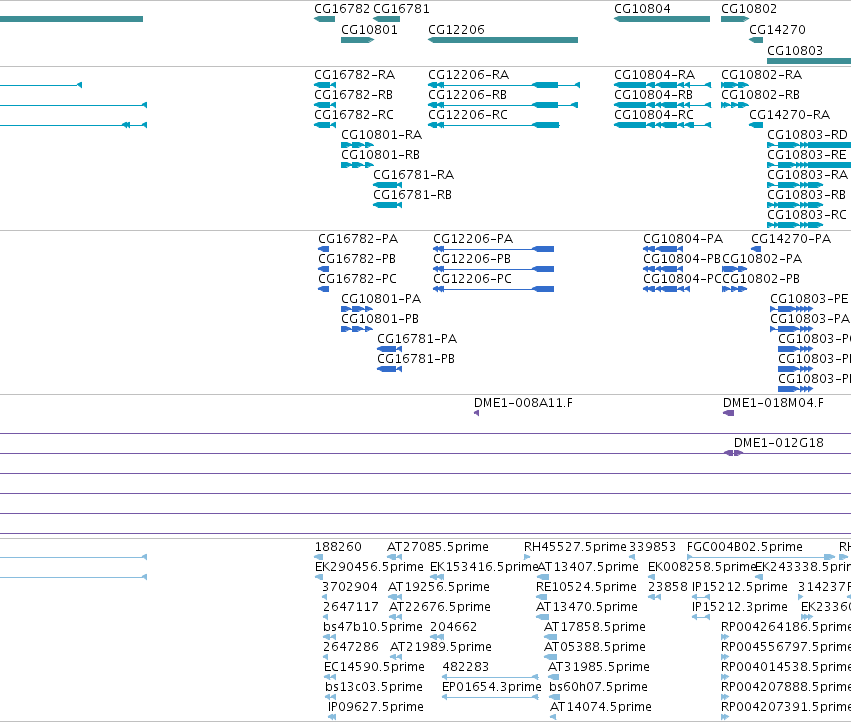The width and height of the screenshot is (851, 722).
Task: Select transcript CG10804-RB
Action: pos(653,95)
